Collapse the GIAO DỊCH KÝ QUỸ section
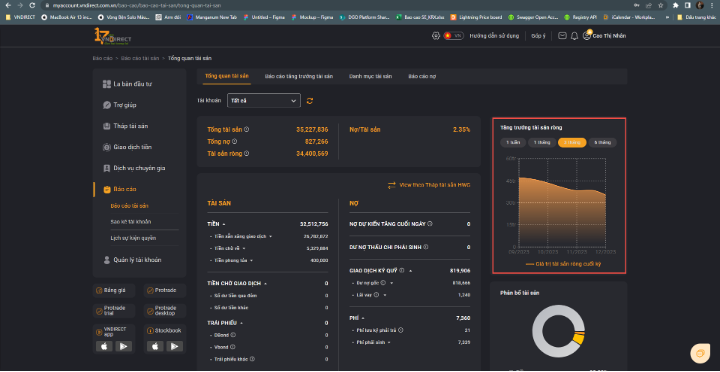 click(x=411, y=271)
